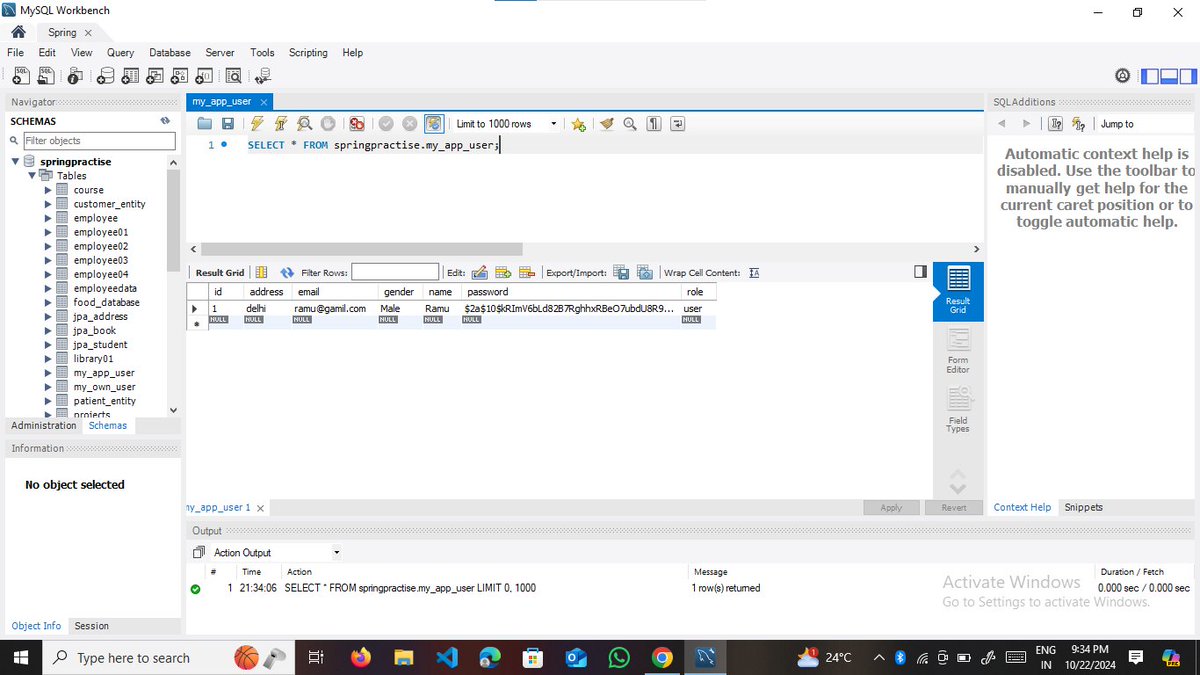This screenshot has height=675, width=1200.
Task: Select the jpa_student table
Action: (100, 344)
